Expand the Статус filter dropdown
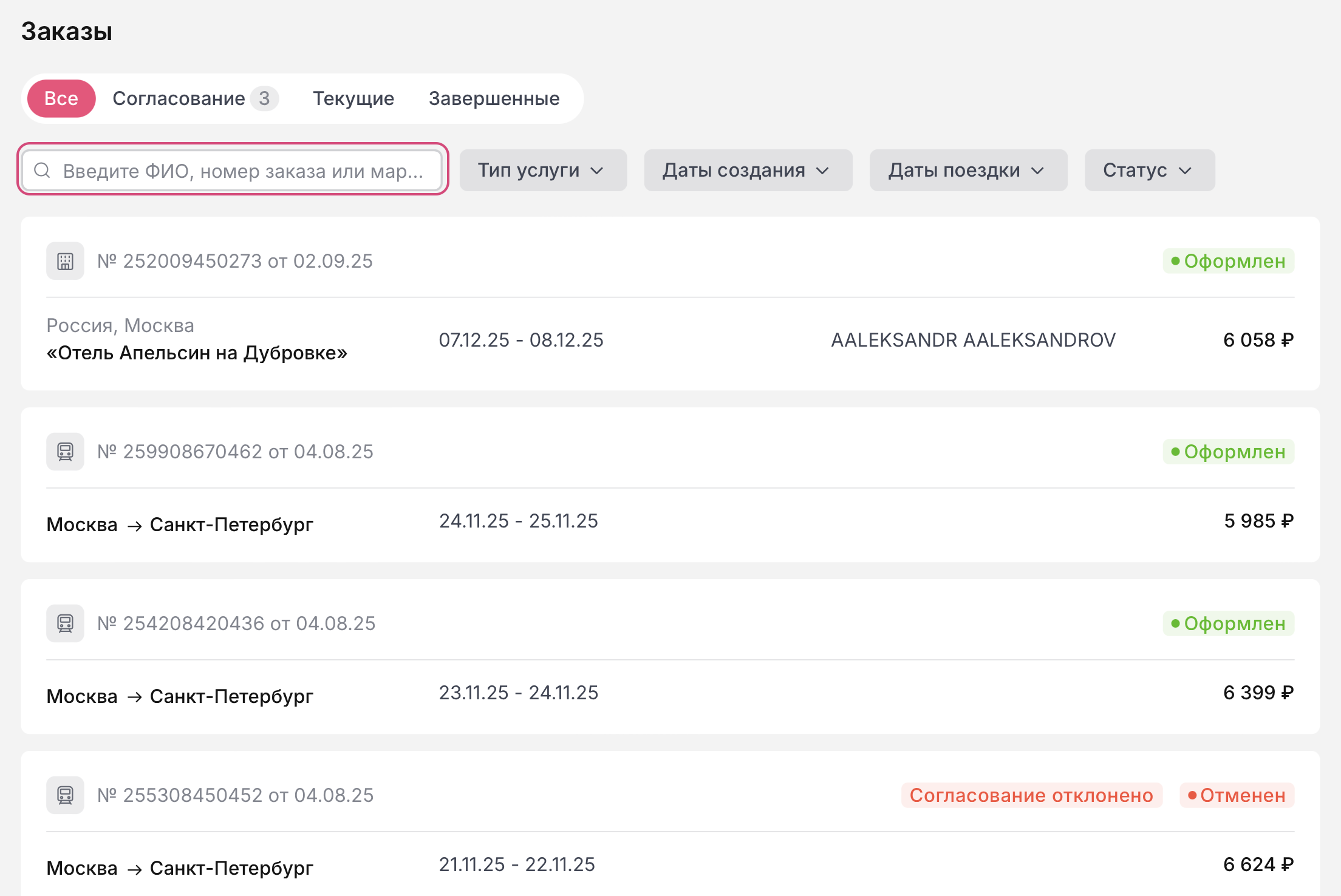Viewport: 1341px width, 896px height. coord(1149,171)
